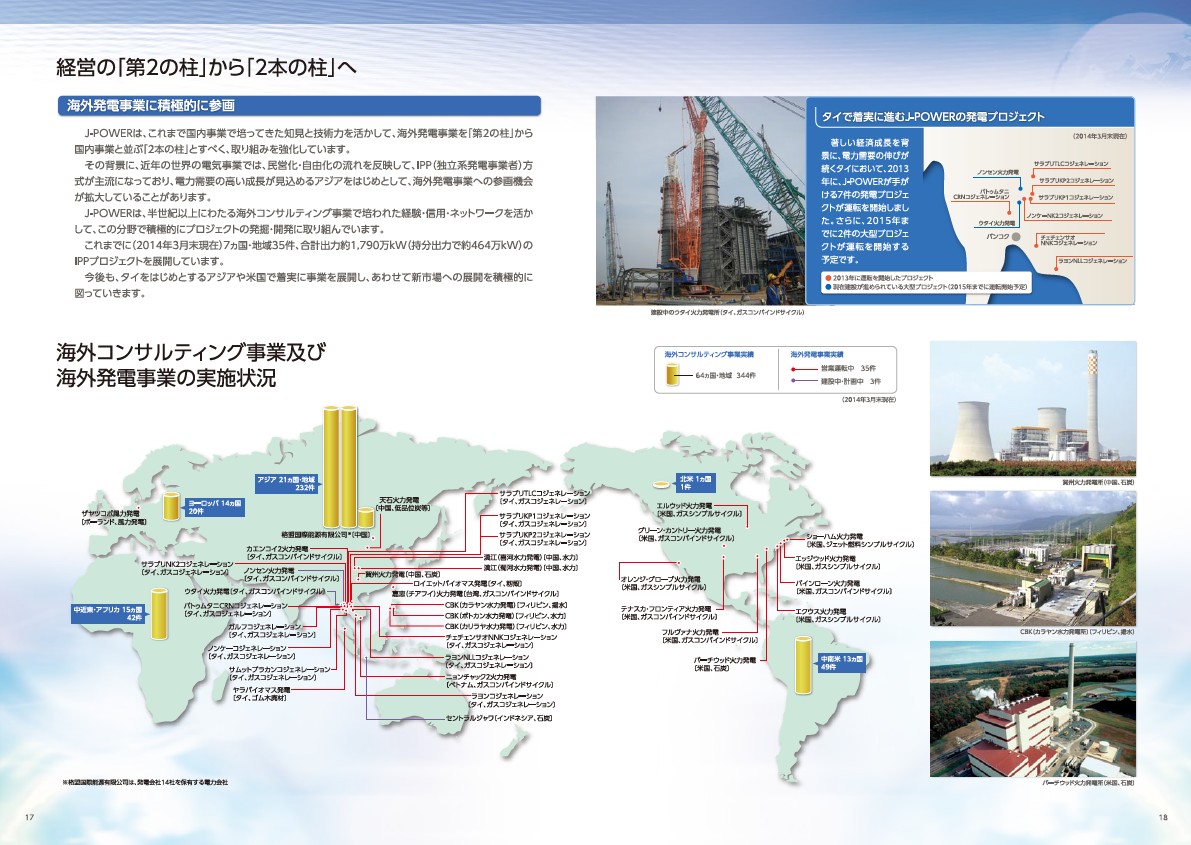Click ウタイ火力発電 label in the Thailand inset
Viewport: 1191px width, 845px height.
point(996,223)
